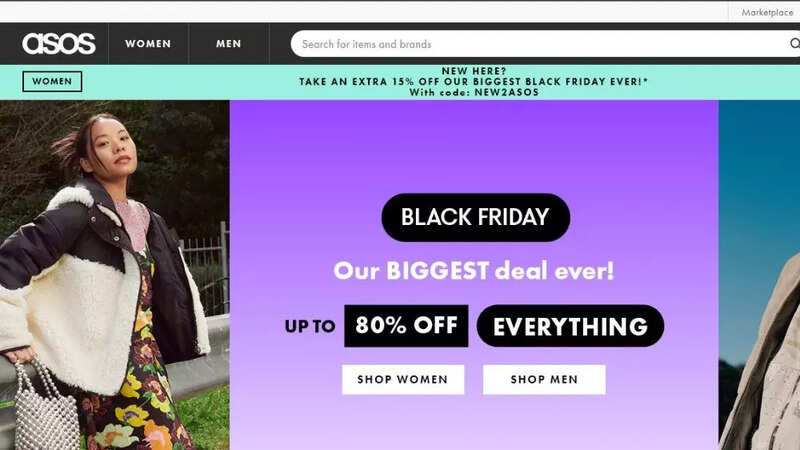Click the beaded handbag in the photo
Screen dimensions: 800x450
(x=46, y=406)
